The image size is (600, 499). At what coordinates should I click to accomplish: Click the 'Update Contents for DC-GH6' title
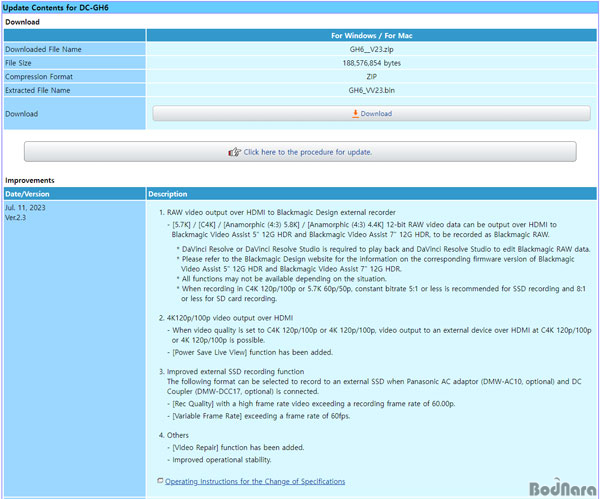55,8
